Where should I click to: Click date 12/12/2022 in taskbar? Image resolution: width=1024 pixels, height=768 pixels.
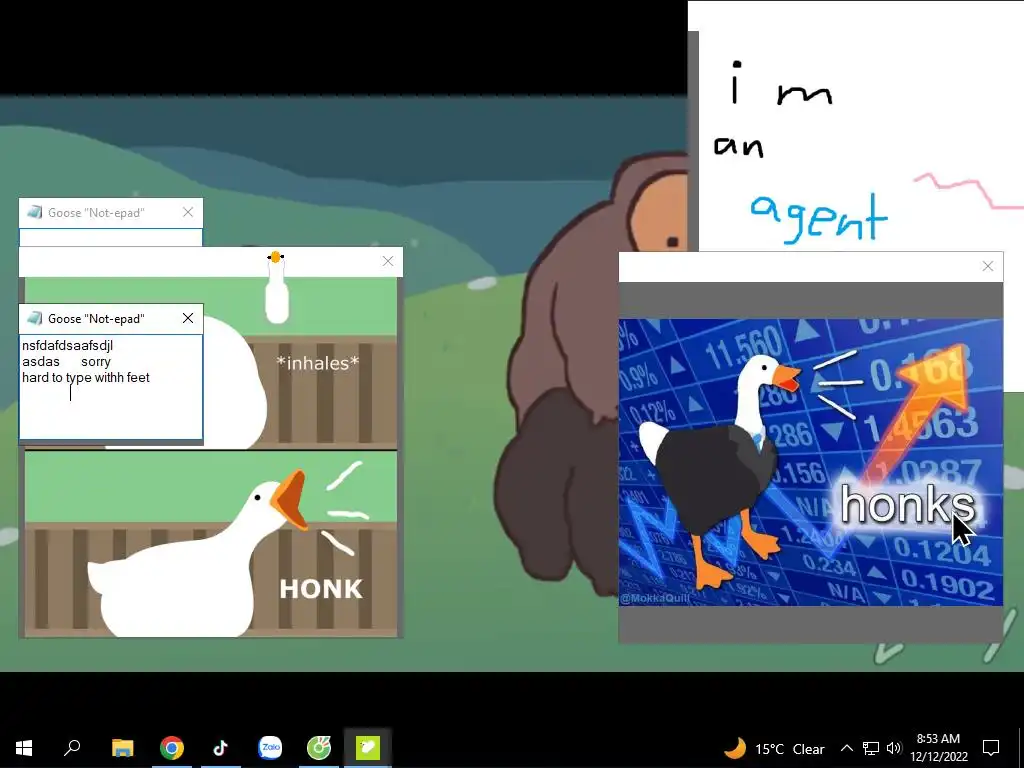[939, 757]
